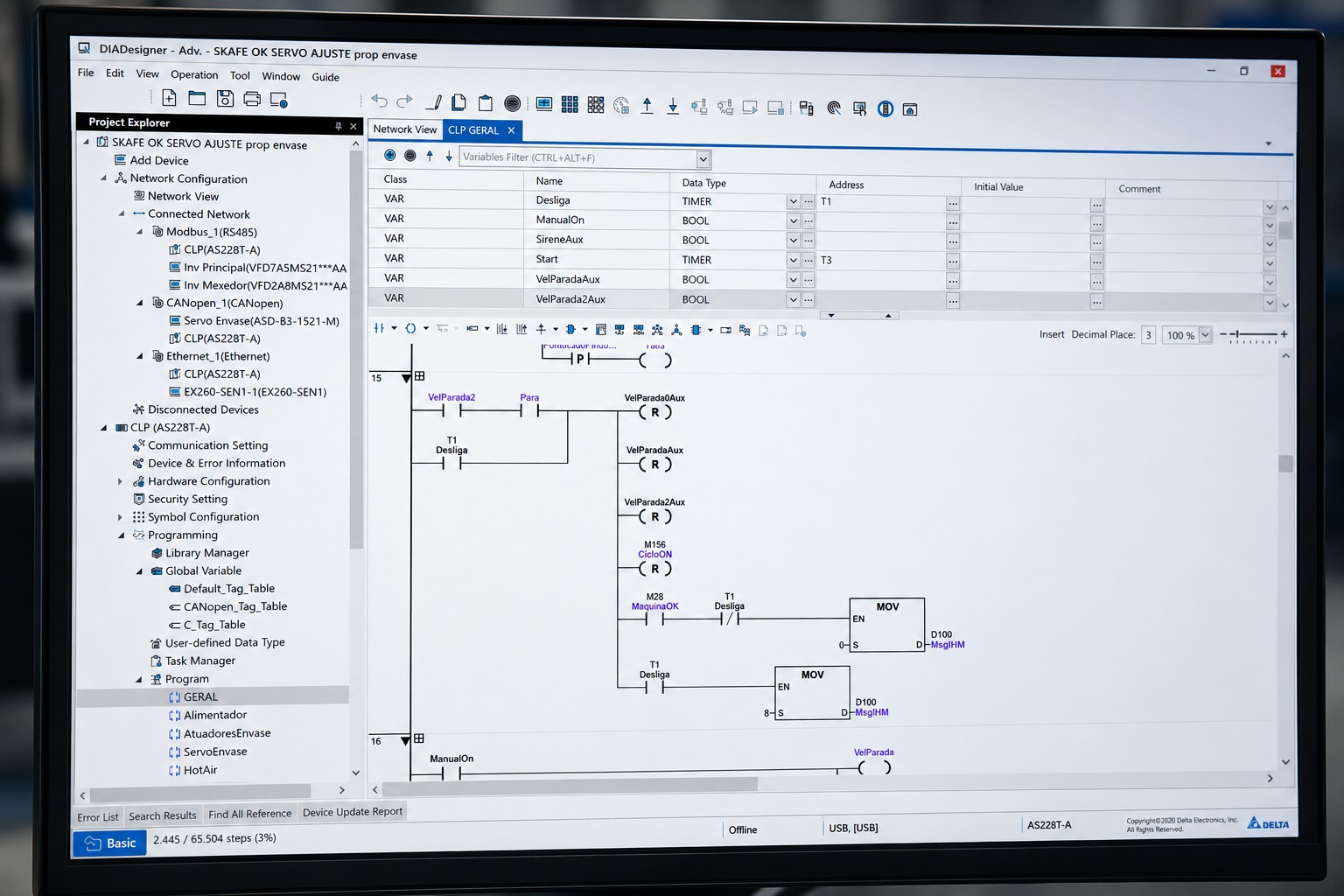Click the Undo arrow in the toolbar

click(x=379, y=101)
